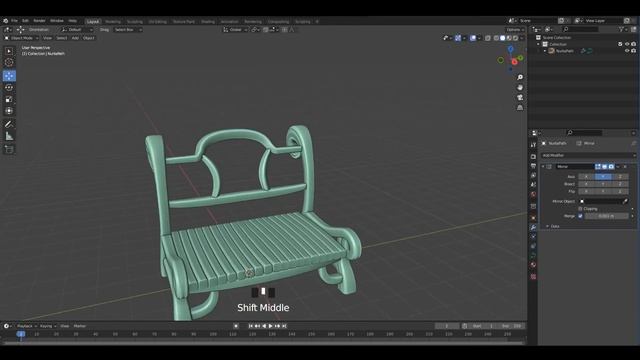640x360 pixels.
Task: Open the File menu
Action: (14, 21)
